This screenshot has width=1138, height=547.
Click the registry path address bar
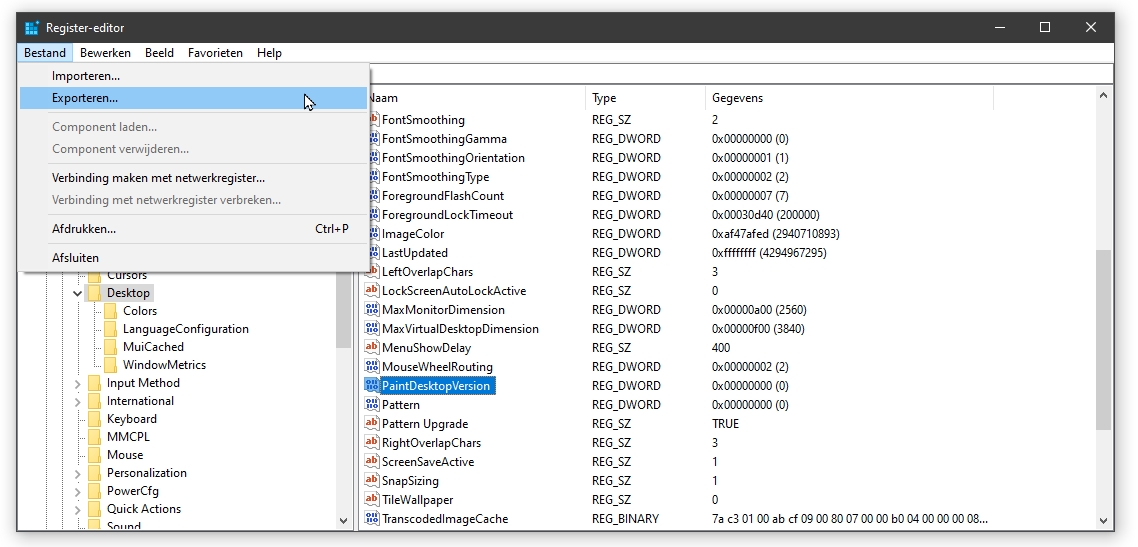pos(740,74)
